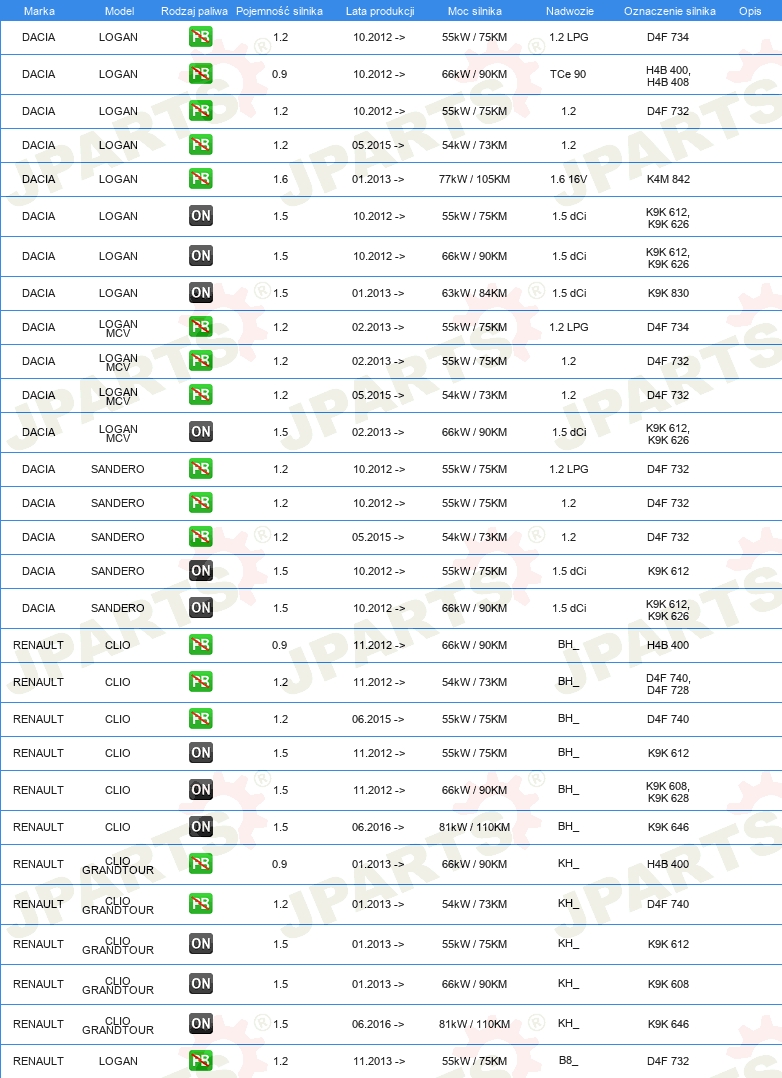Click diesel ON icon in Dacia Logan 66kW 1.5 dCi row
This screenshot has height=1078, width=782.
(x=201, y=256)
